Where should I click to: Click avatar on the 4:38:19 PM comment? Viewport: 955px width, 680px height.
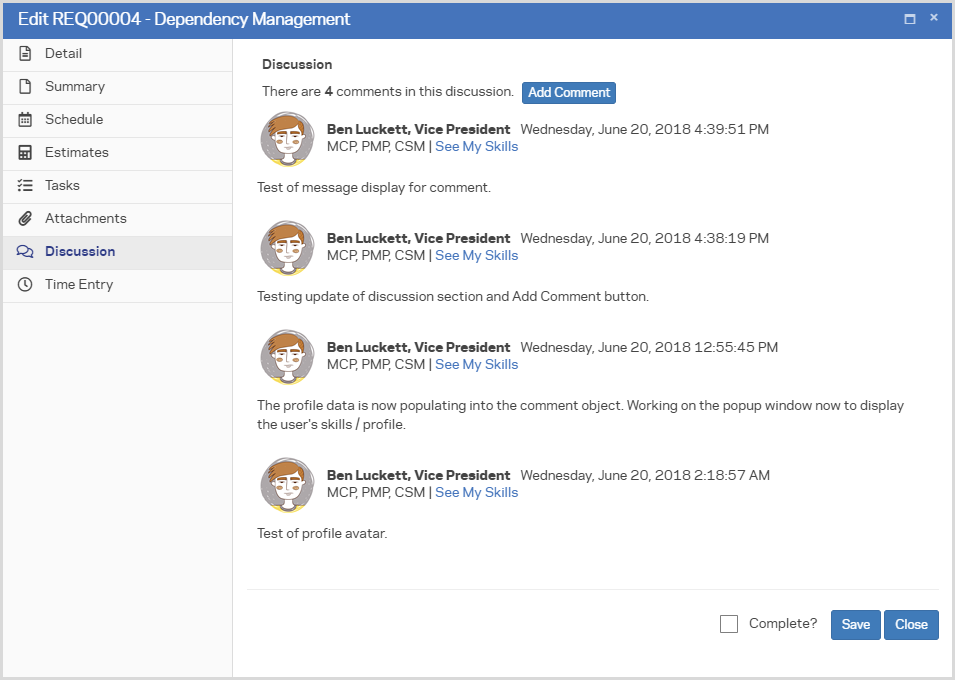[287, 247]
